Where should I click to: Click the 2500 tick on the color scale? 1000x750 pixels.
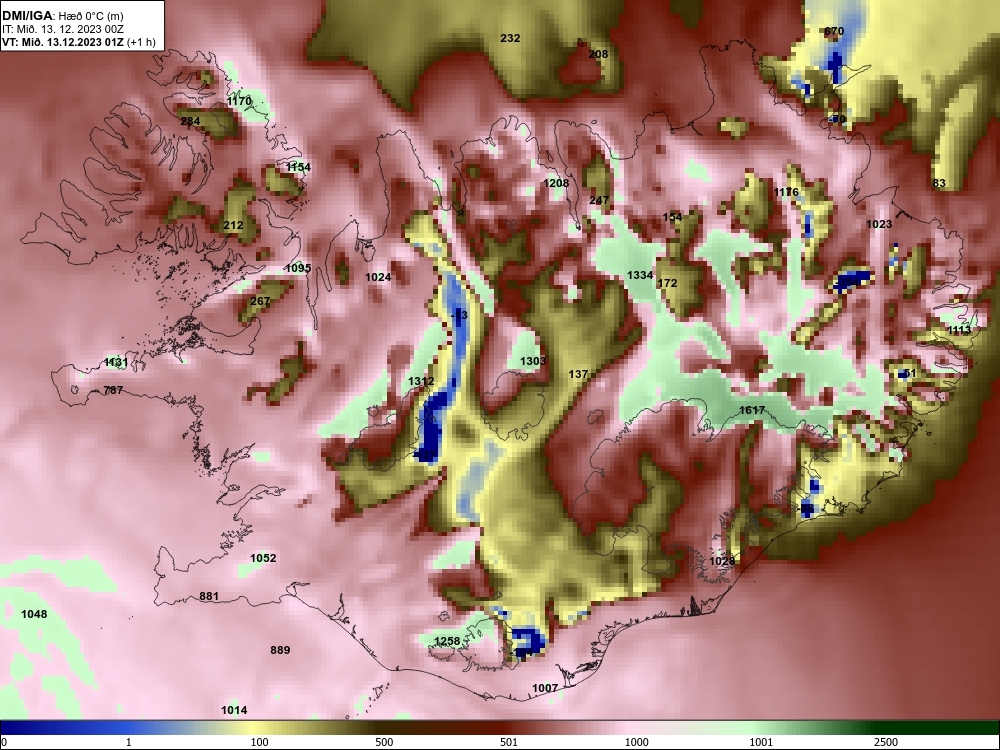pos(886,742)
